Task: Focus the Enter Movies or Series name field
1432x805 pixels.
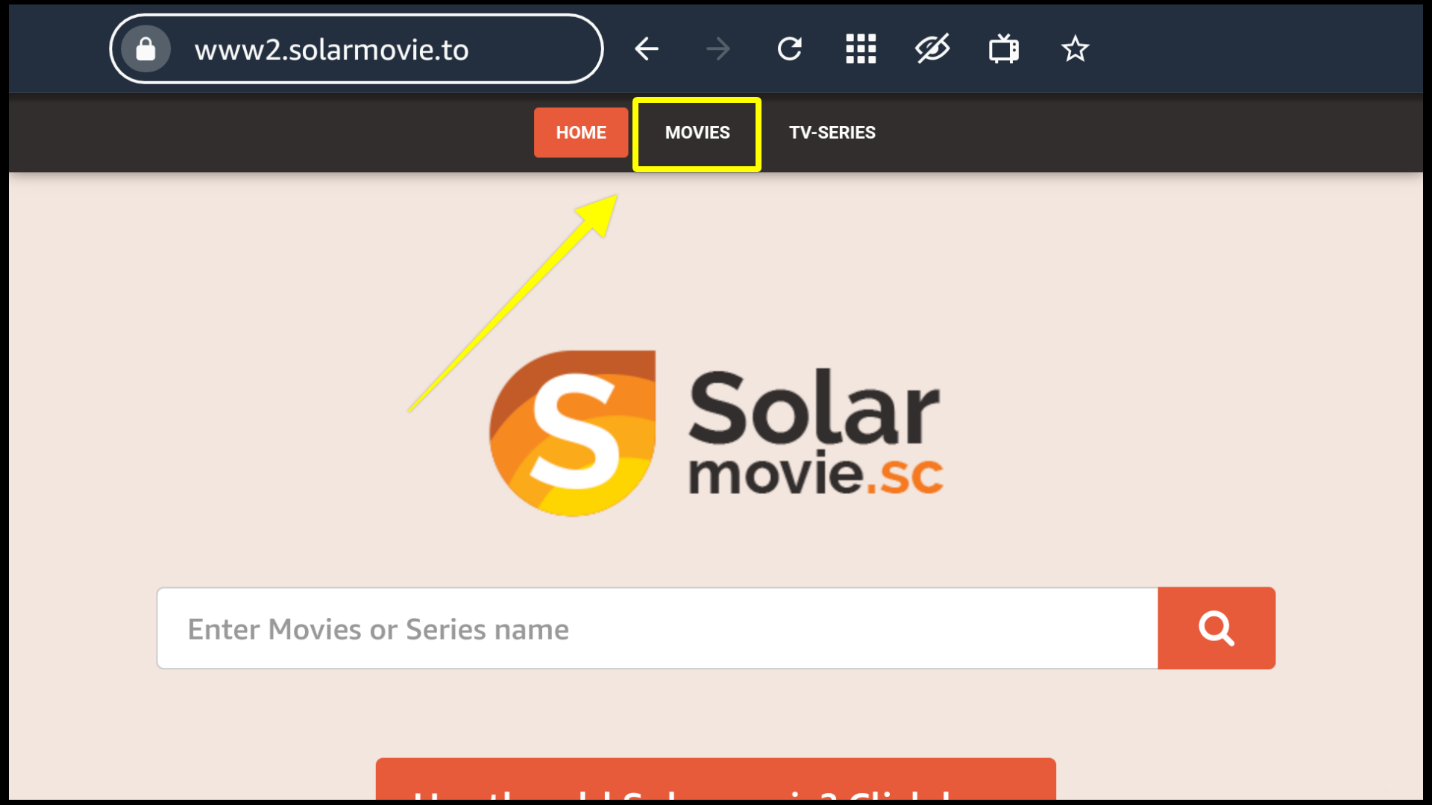Action: (x=657, y=628)
